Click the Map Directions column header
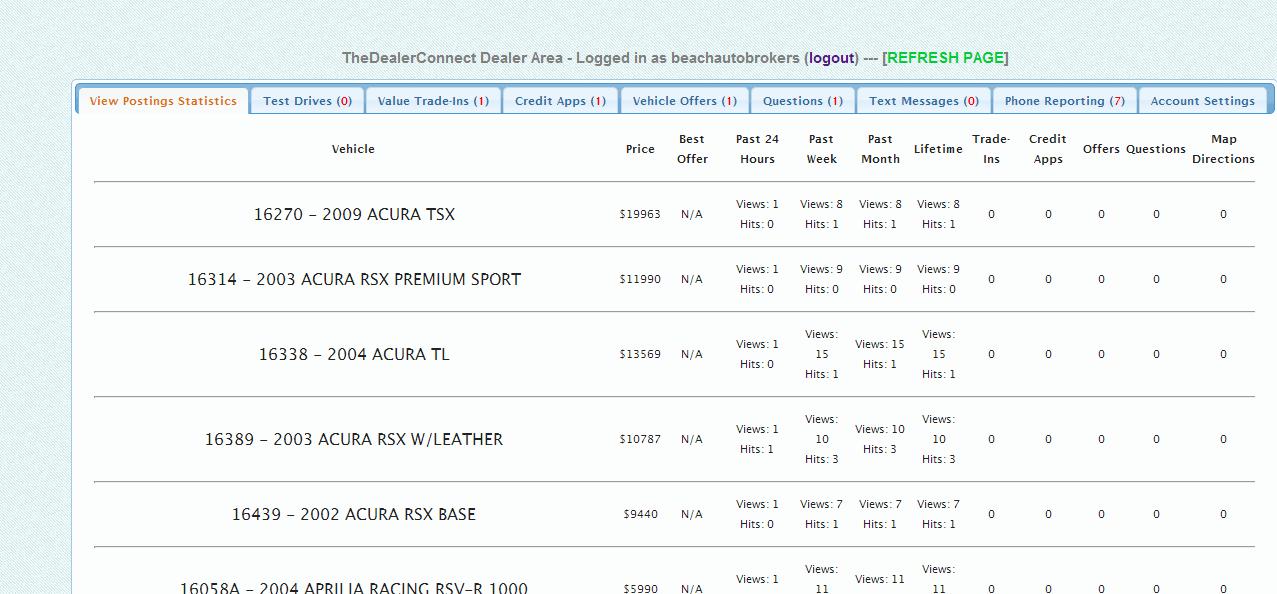Screen dimensions: 1277x594 [x=1223, y=149]
